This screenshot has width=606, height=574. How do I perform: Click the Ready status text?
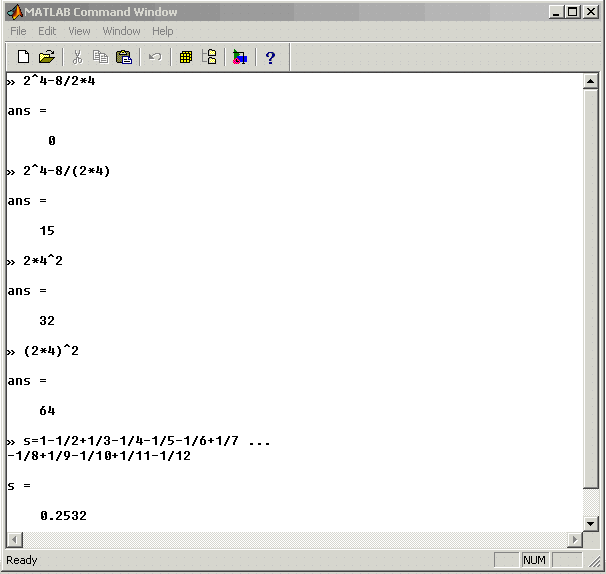[22, 560]
